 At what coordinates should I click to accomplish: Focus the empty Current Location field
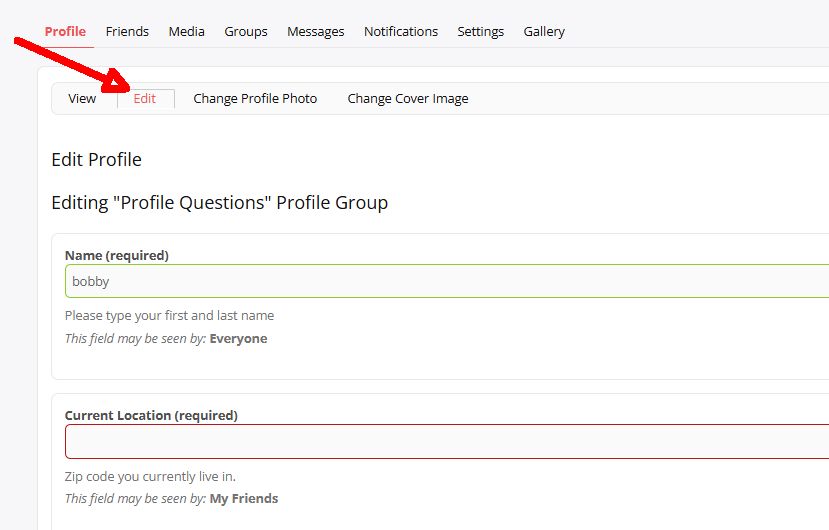[x=446, y=441]
